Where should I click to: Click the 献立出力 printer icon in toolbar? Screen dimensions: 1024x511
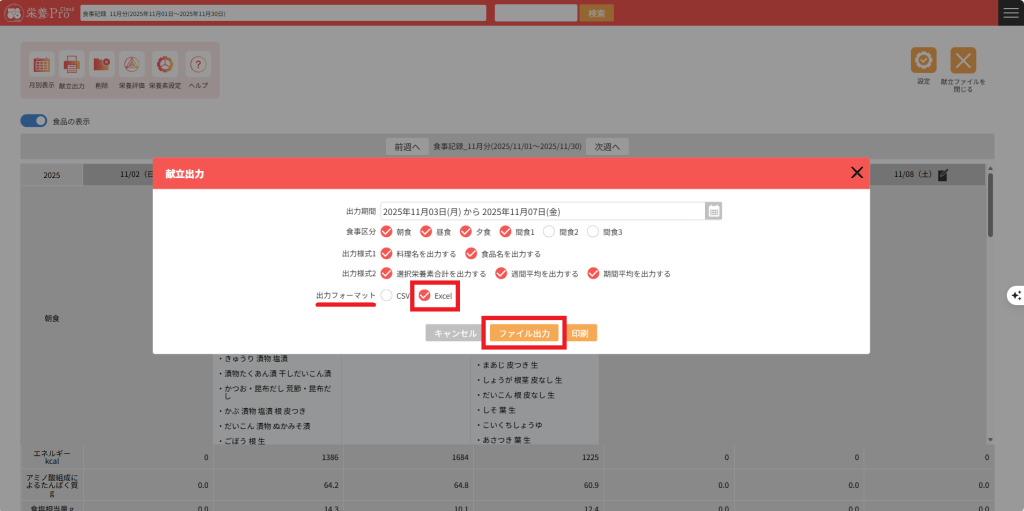click(72, 65)
